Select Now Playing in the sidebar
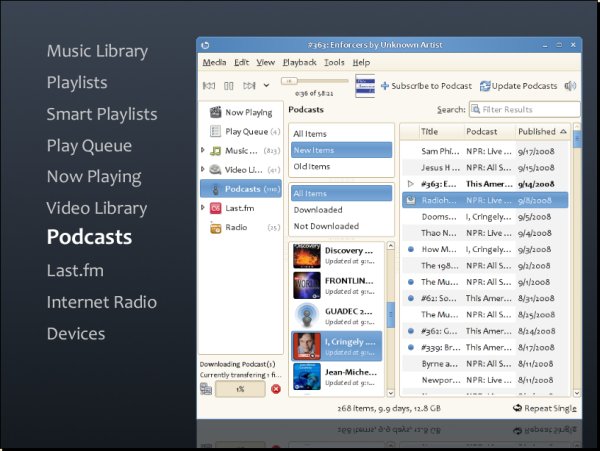 (241, 112)
